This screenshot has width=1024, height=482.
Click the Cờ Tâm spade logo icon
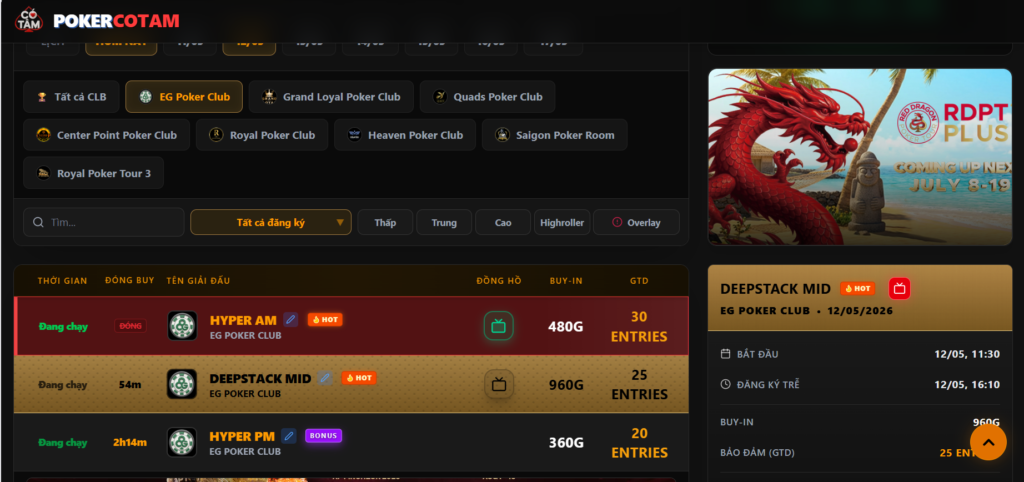click(28, 20)
